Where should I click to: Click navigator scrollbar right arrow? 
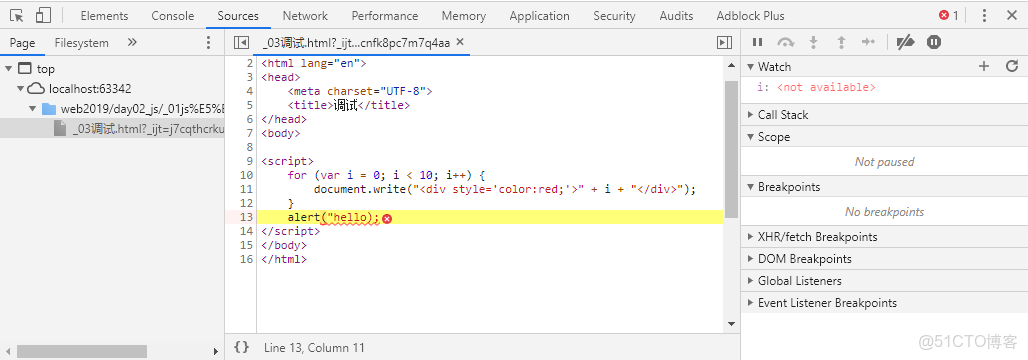216,351
